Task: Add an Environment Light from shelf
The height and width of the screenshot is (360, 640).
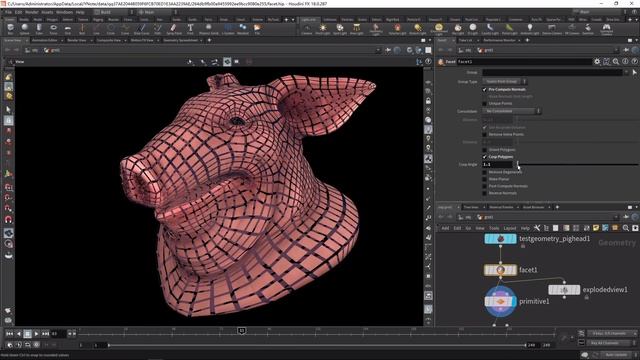Action: pos(439,29)
